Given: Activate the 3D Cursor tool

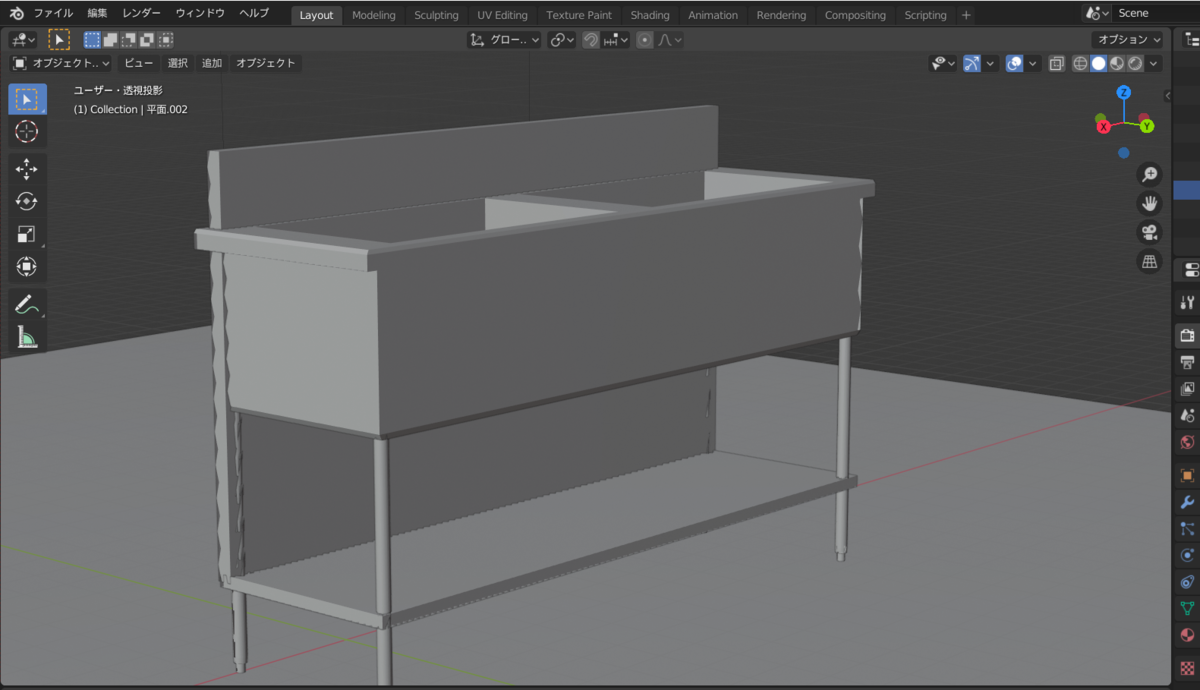Looking at the screenshot, I should click(27, 132).
